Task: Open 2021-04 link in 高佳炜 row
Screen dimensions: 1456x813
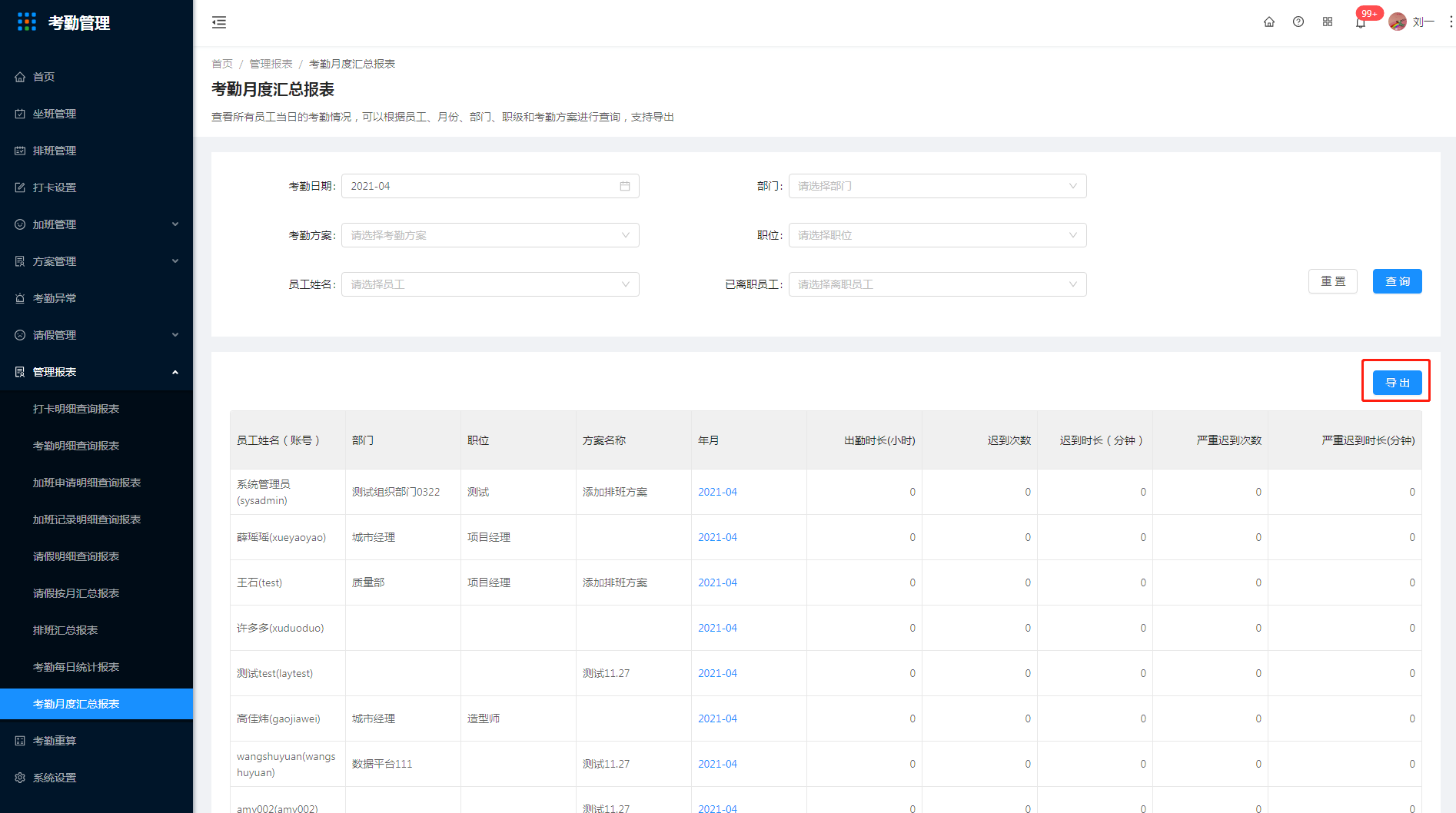Action: click(x=717, y=718)
